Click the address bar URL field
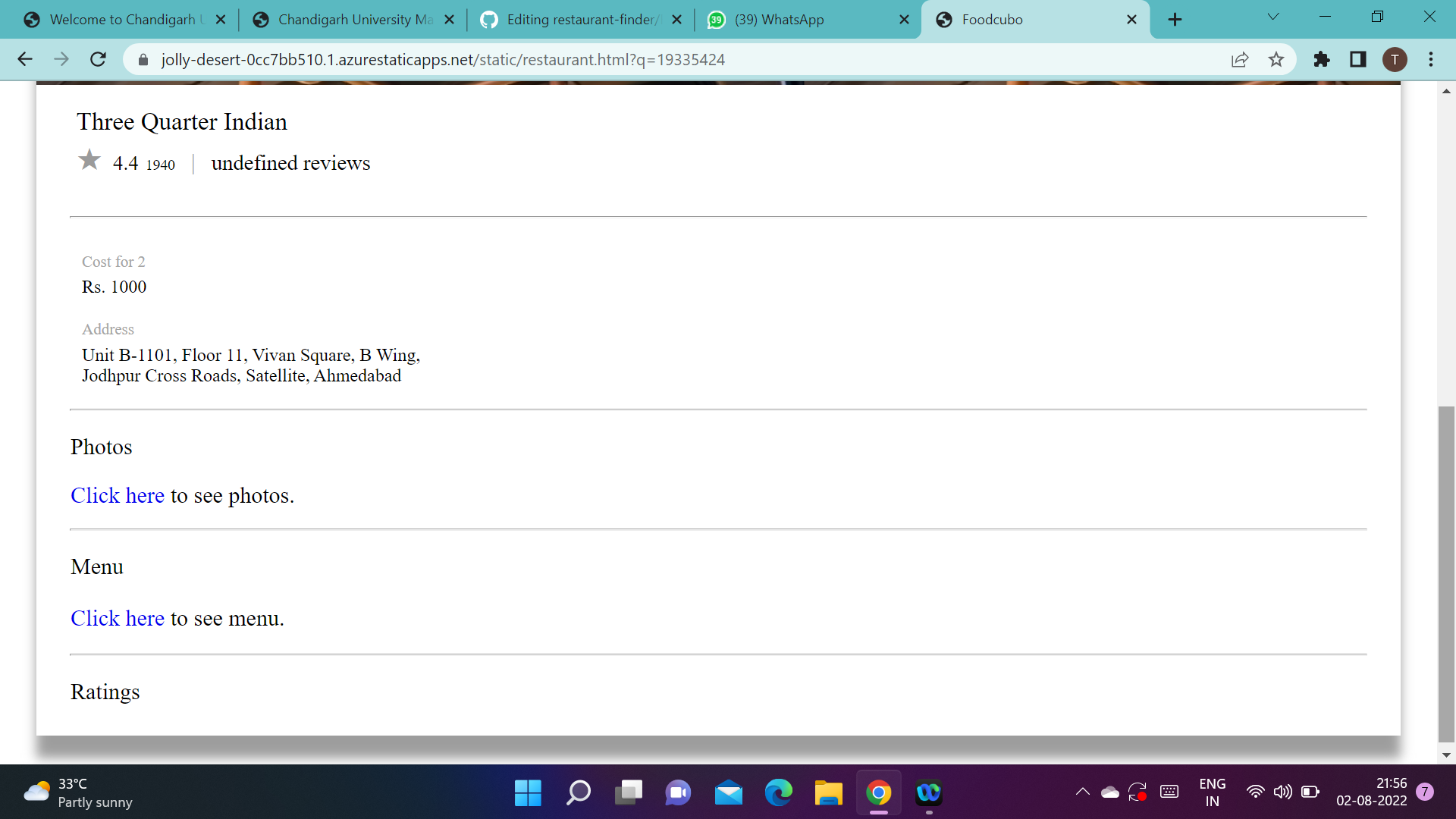Viewport: 1456px width, 819px height. [x=443, y=59]
